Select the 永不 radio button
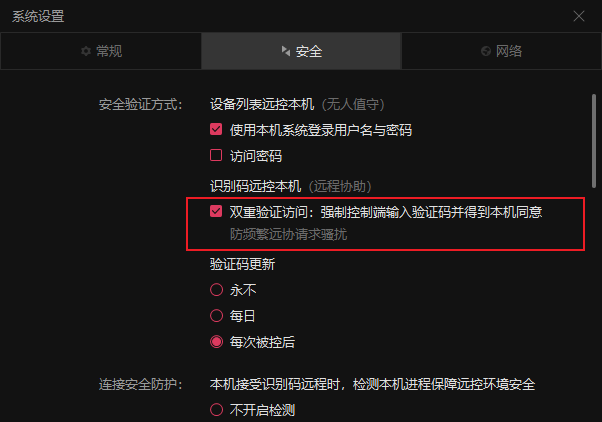 tap(217, 290)
